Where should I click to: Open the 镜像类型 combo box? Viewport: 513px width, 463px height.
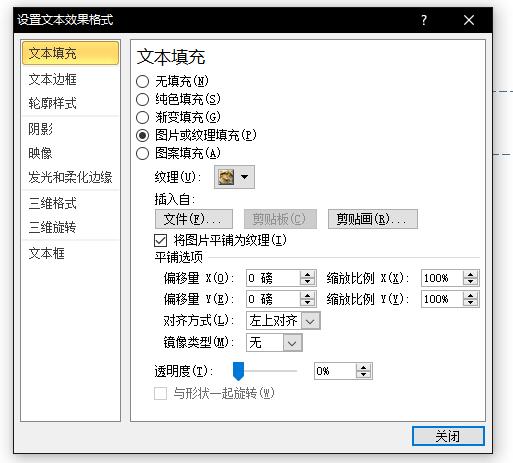[x=274, y=342]
